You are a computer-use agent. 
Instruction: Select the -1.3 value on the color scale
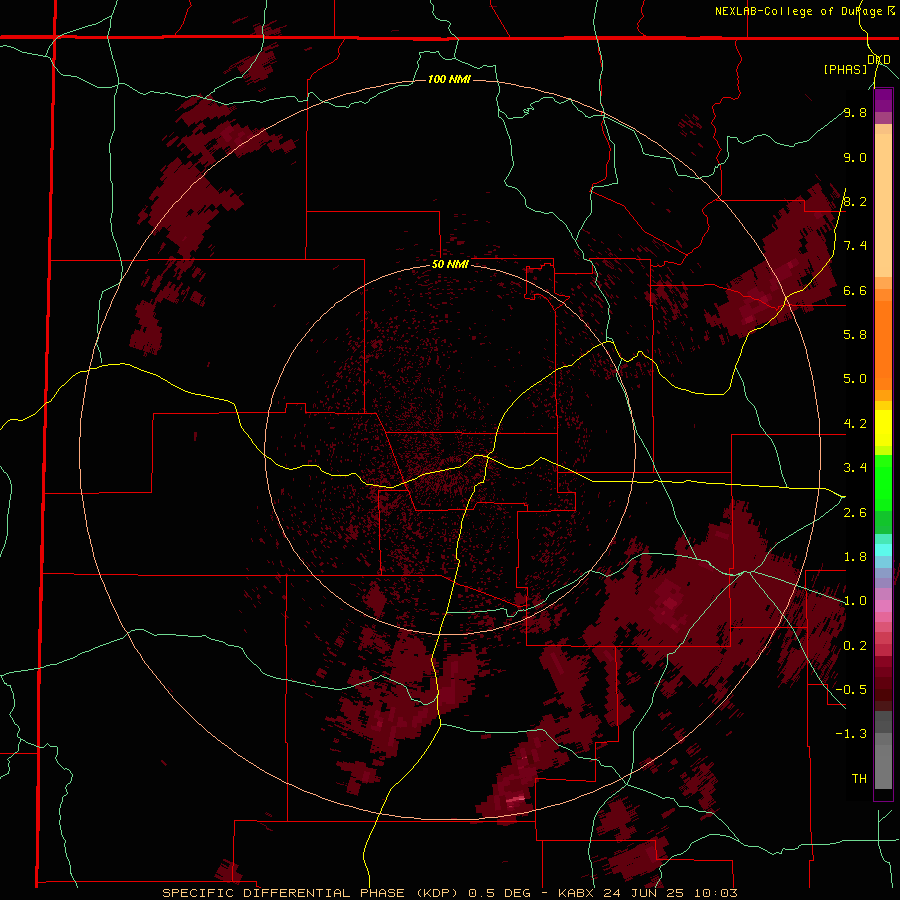851,734
